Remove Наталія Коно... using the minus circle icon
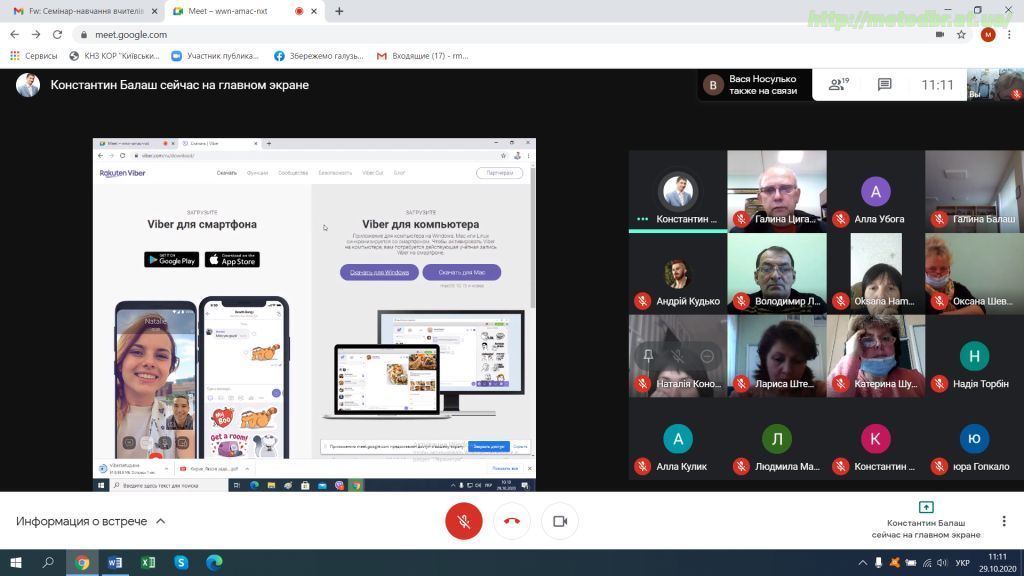1024x576 pixels. click(707, 356)
